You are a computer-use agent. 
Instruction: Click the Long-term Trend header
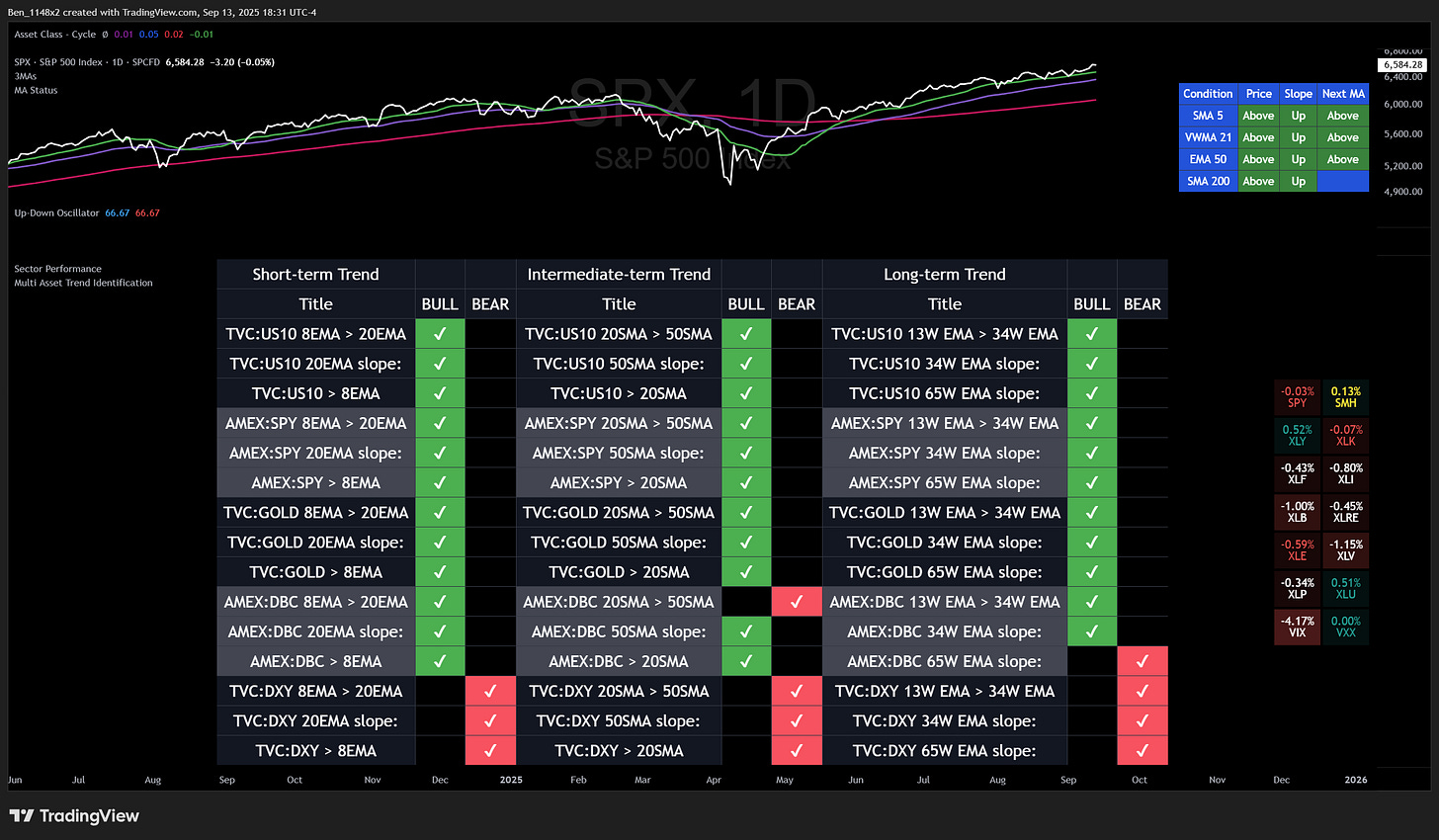[x=945, y=275]
